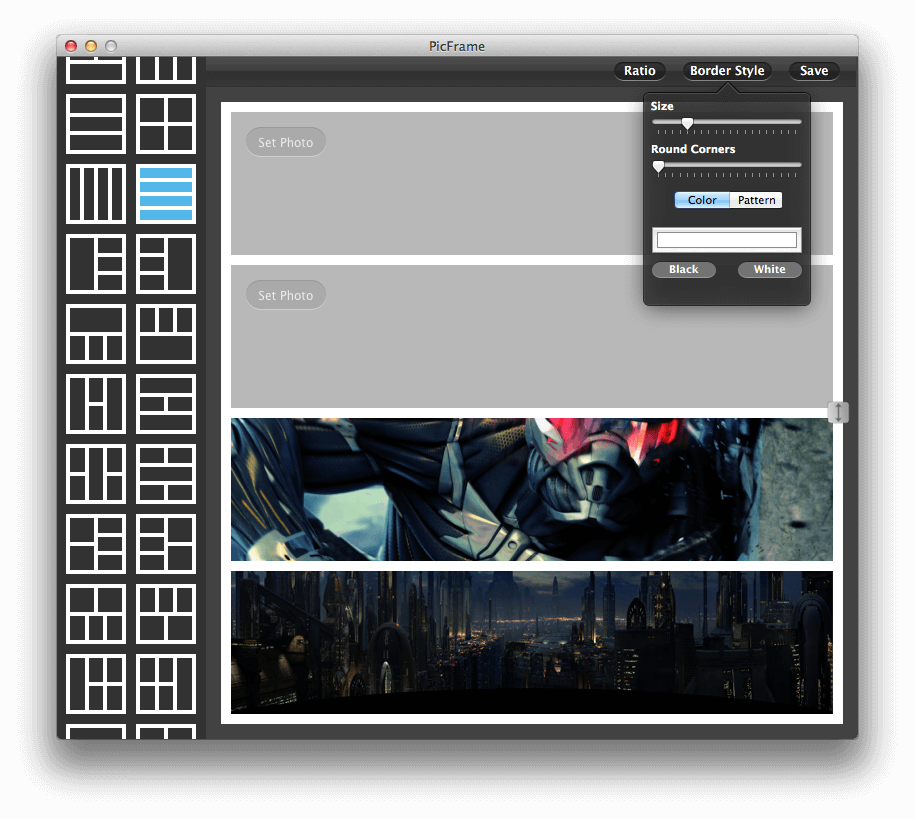Collapse the Border Style popover
Viewport: 915px width, 818px height.
coord(727,71)
